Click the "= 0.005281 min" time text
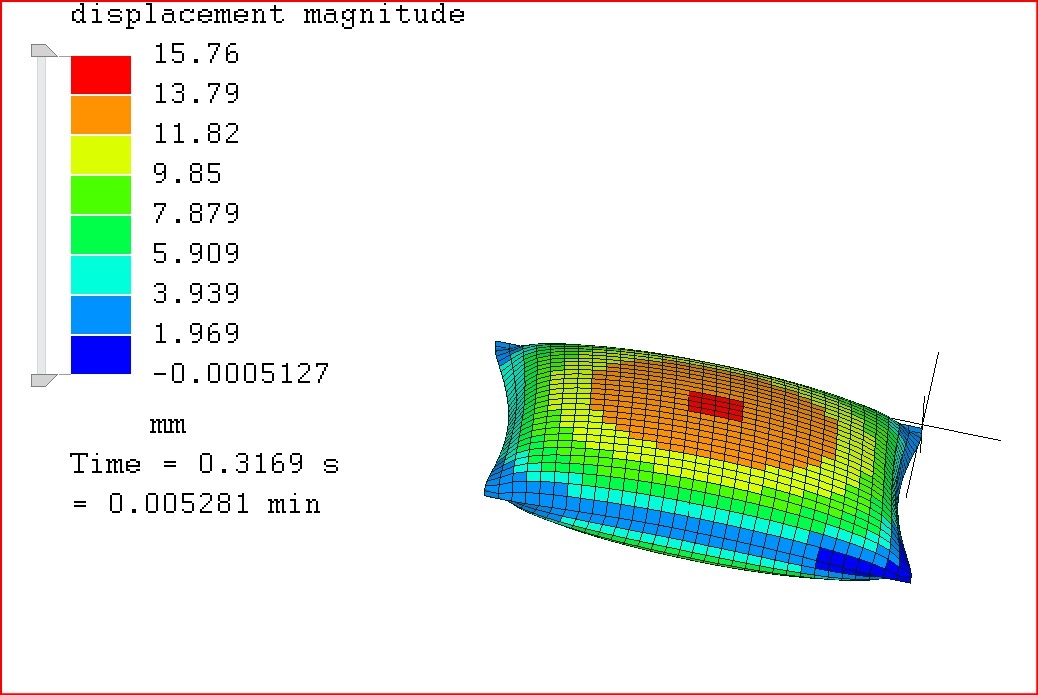Screen dimensions: 1038x695 [x=196, y=504]
